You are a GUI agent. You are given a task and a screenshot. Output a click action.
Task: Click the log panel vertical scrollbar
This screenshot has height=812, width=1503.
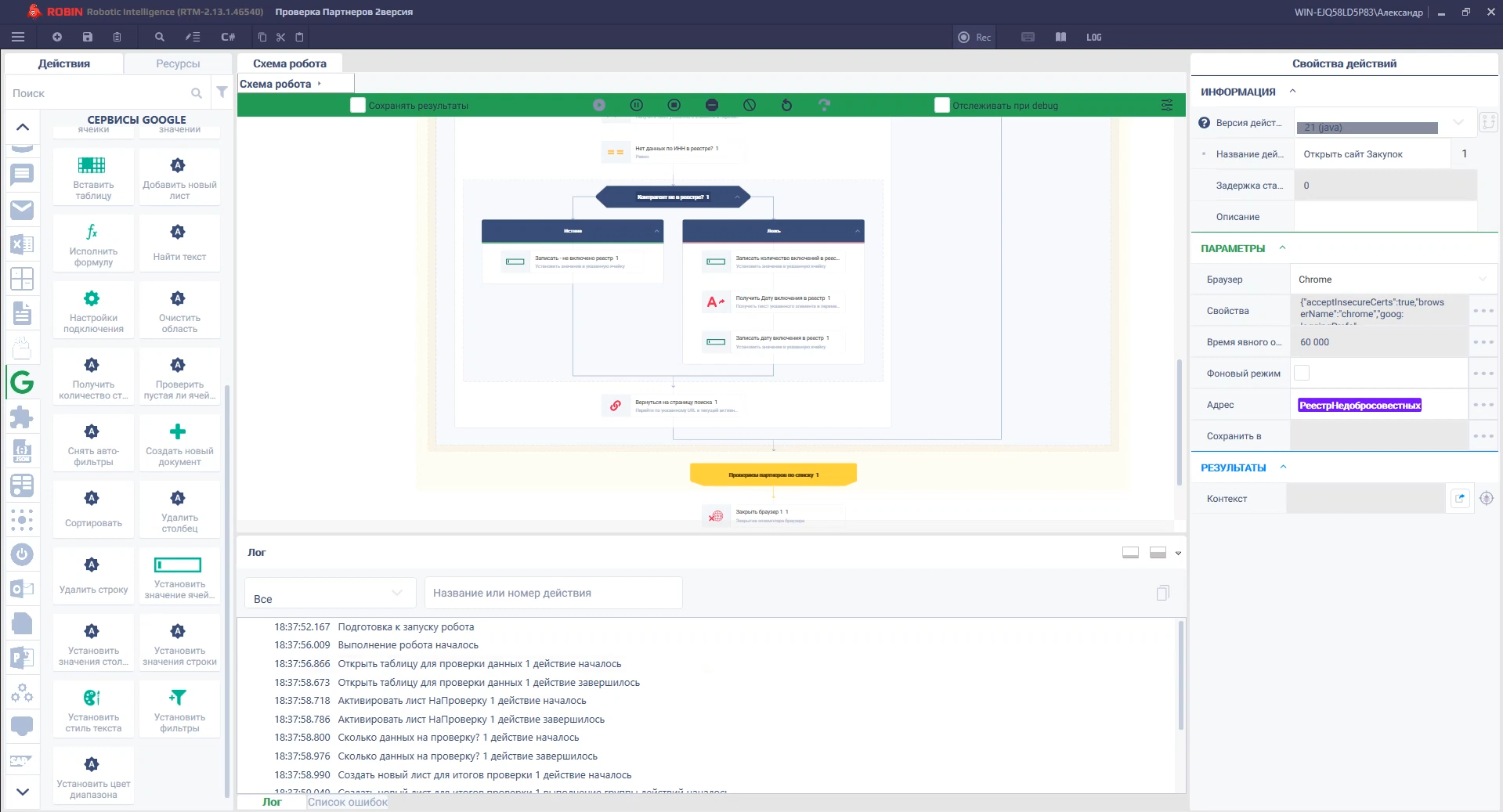[x=1181, y=676]
